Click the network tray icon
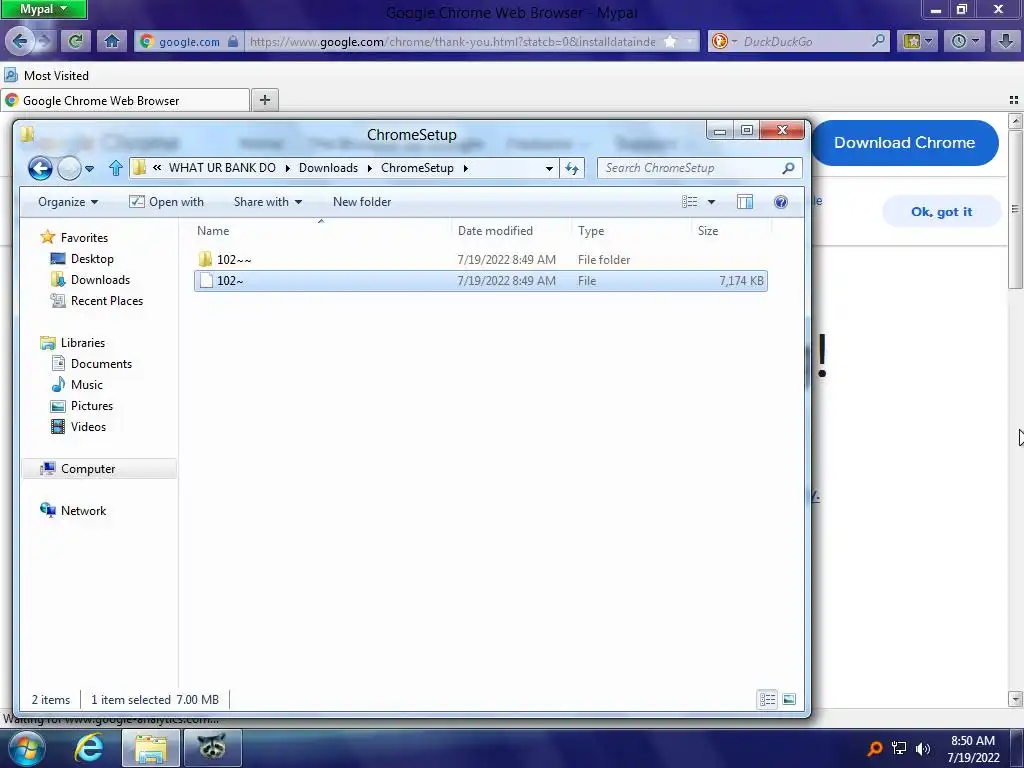This screenshot has width=1024, height=768. click(899, 748)
